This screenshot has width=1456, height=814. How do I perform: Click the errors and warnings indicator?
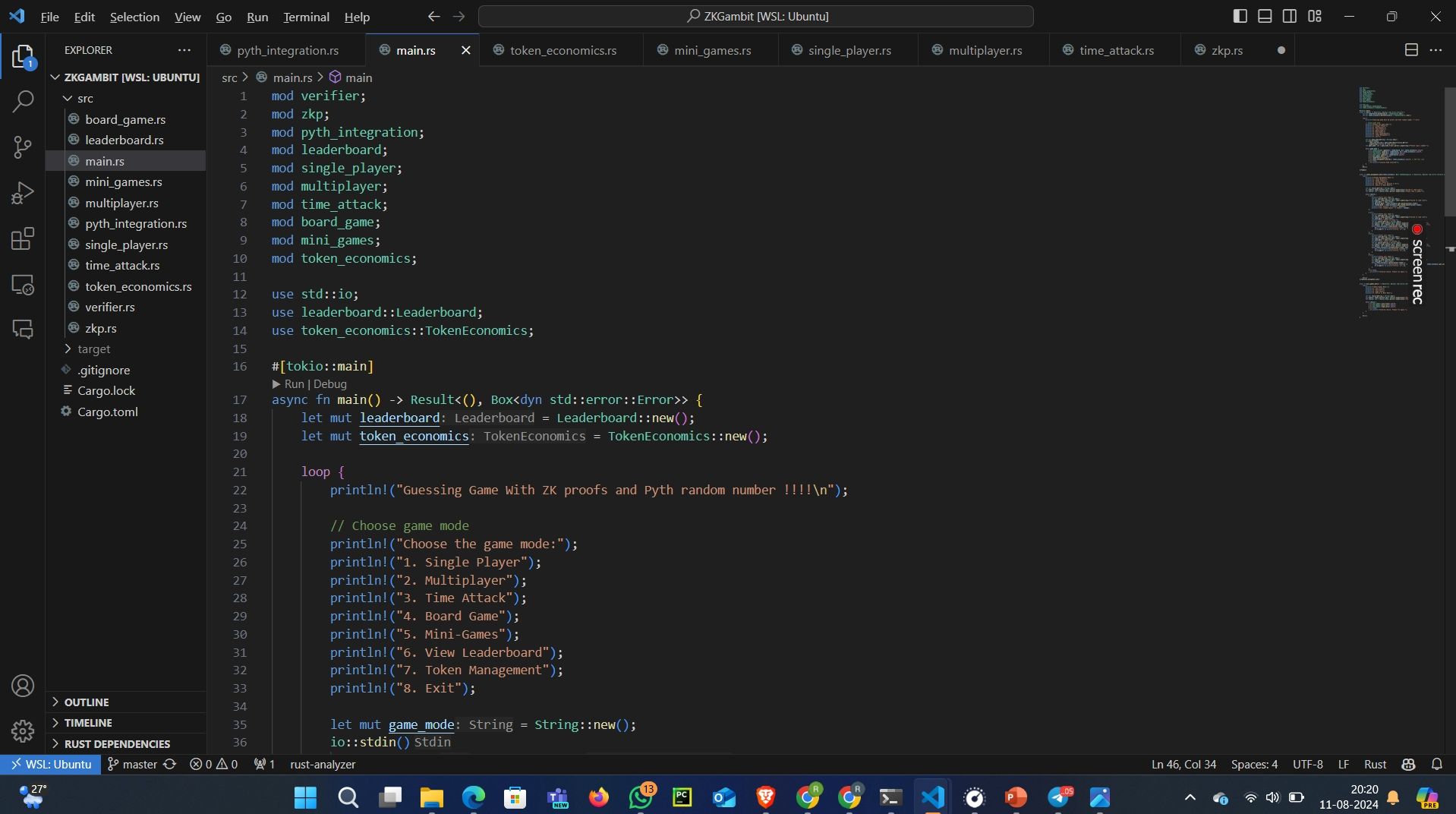pyautogui.click(x=213, y=765)
